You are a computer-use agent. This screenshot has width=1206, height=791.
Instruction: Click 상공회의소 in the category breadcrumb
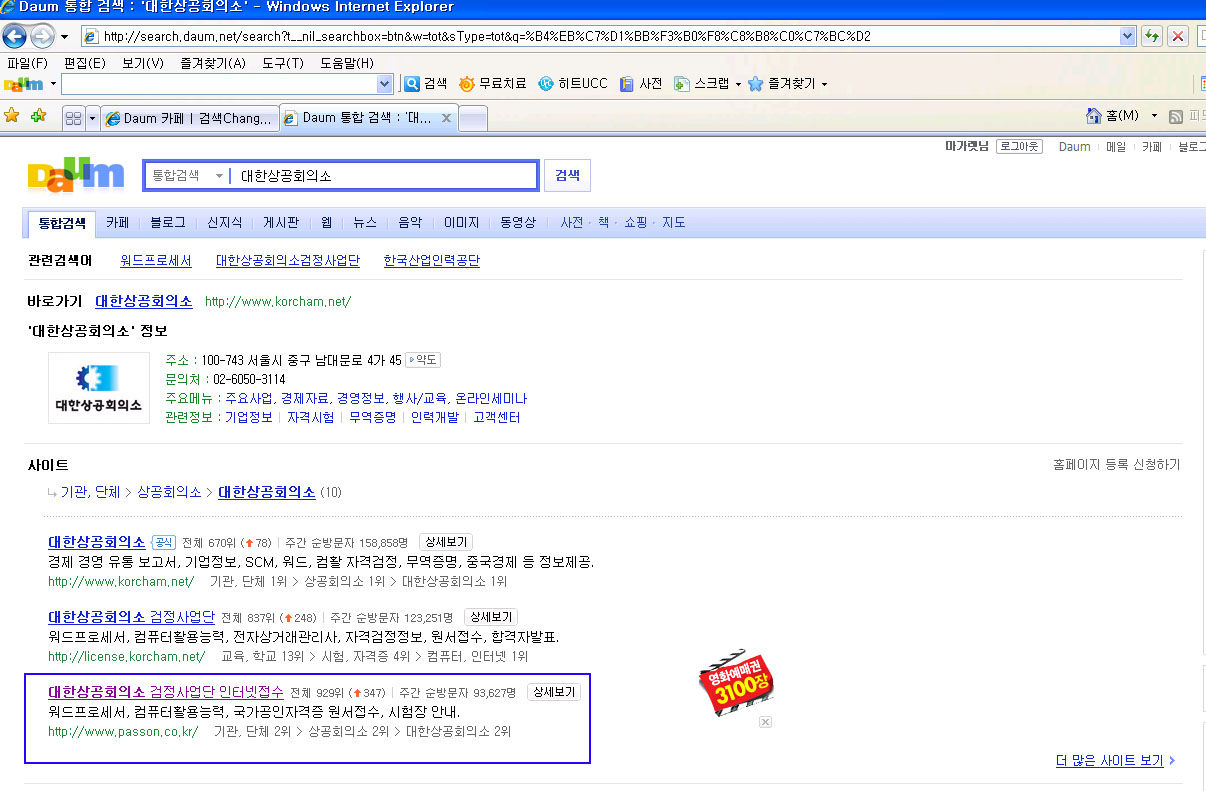169,492
